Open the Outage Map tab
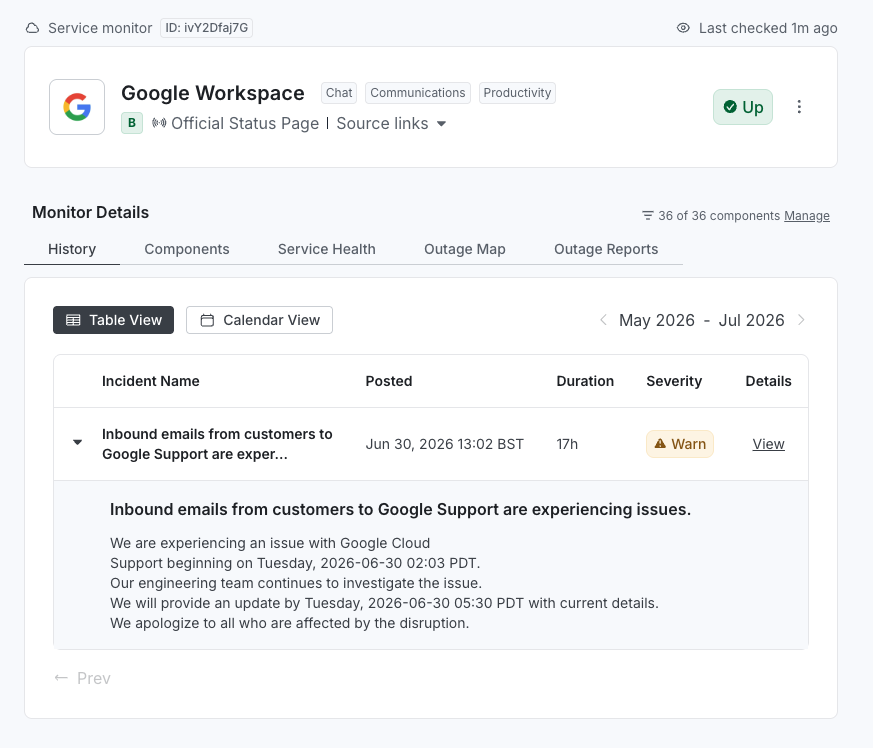873x748 pixels. (x=465, y=249)
